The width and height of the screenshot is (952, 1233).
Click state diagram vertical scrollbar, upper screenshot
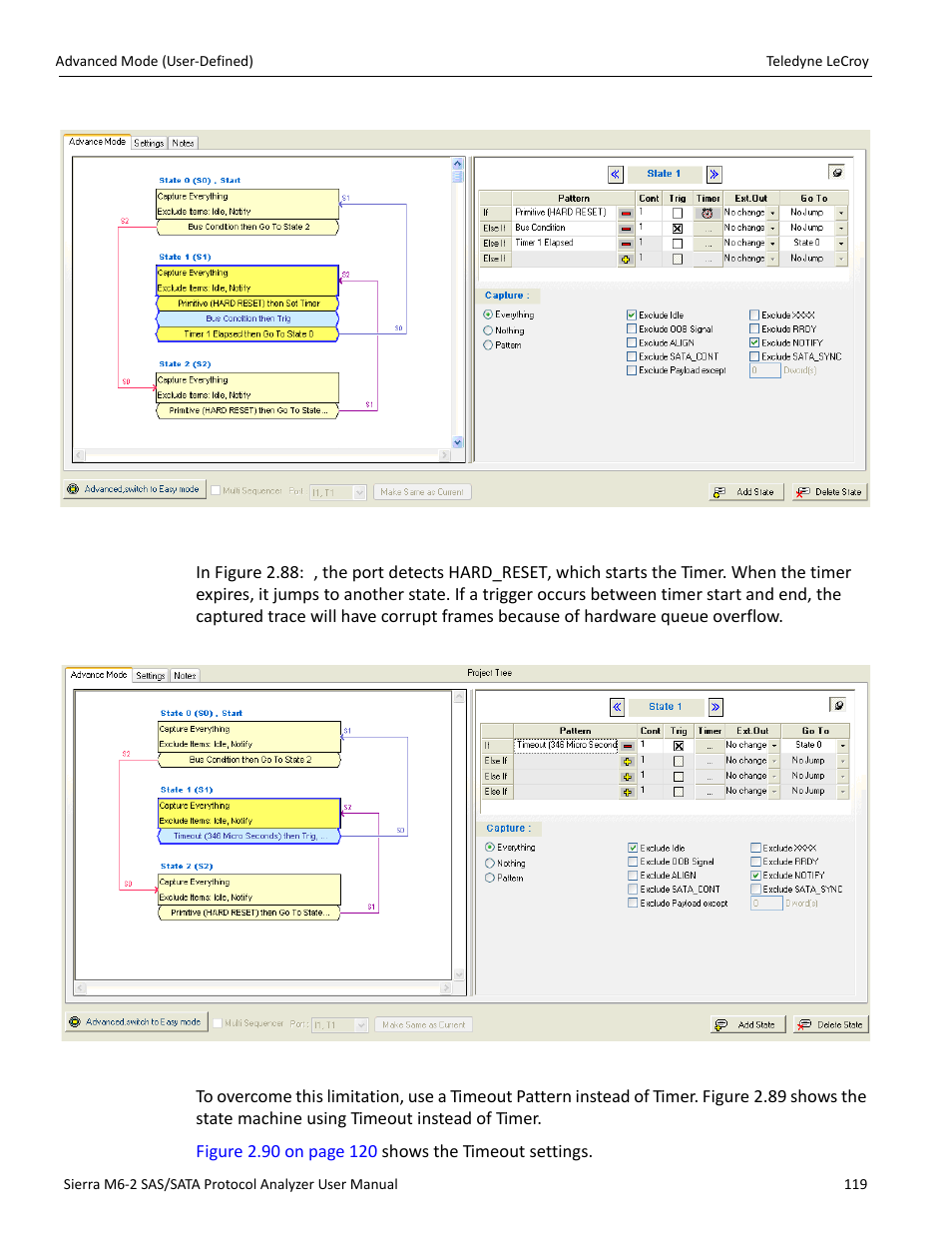pyautogui.click(x=458, y=303)
